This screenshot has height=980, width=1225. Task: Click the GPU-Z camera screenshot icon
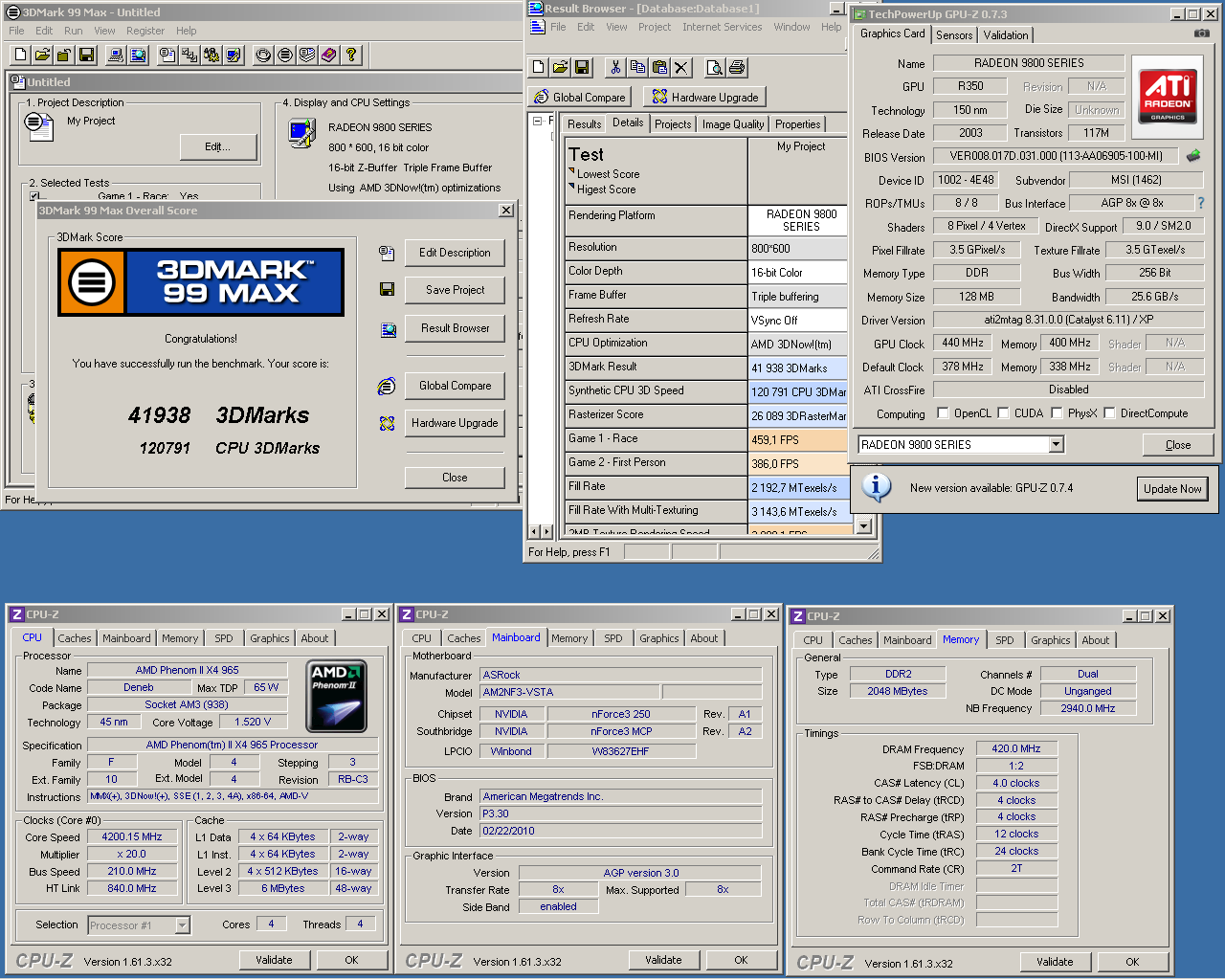click(x=1201, y=33)
